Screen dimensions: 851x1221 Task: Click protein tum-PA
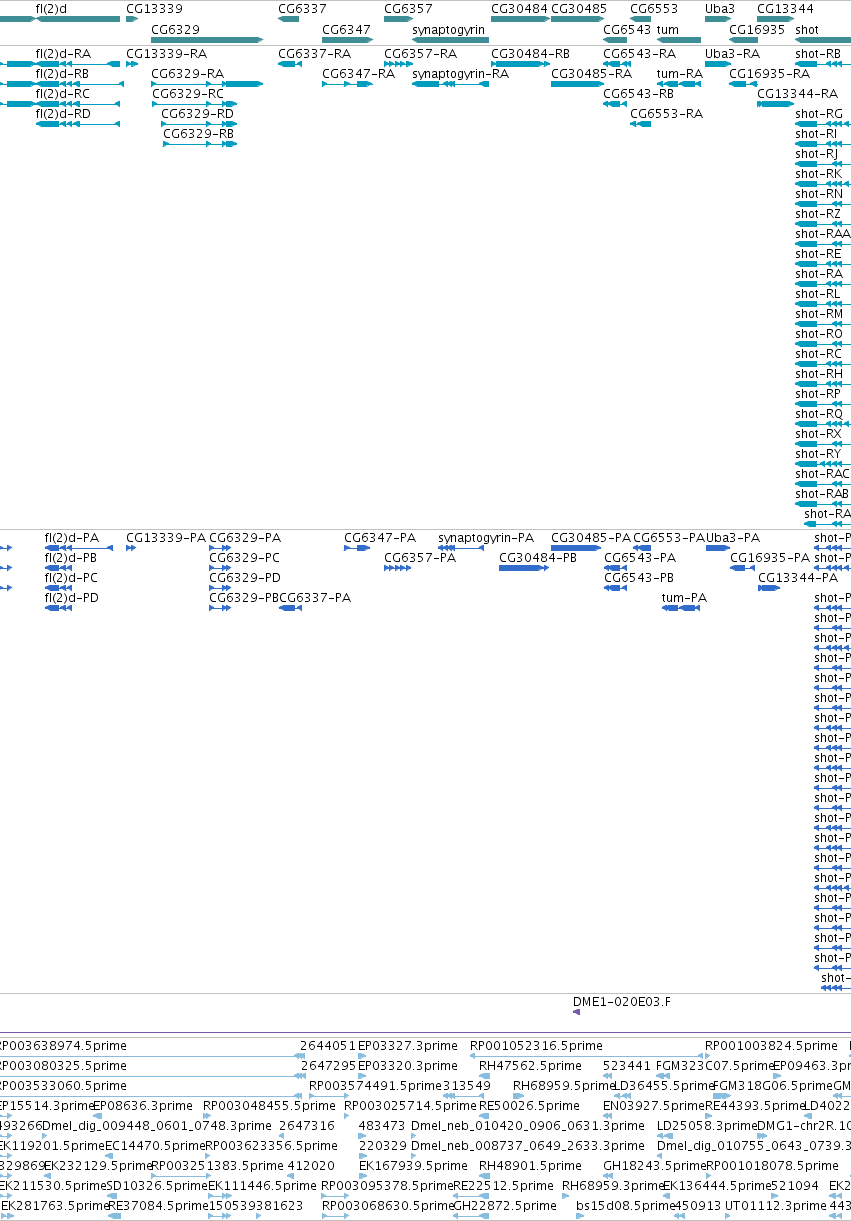click(x=685, y=598)
